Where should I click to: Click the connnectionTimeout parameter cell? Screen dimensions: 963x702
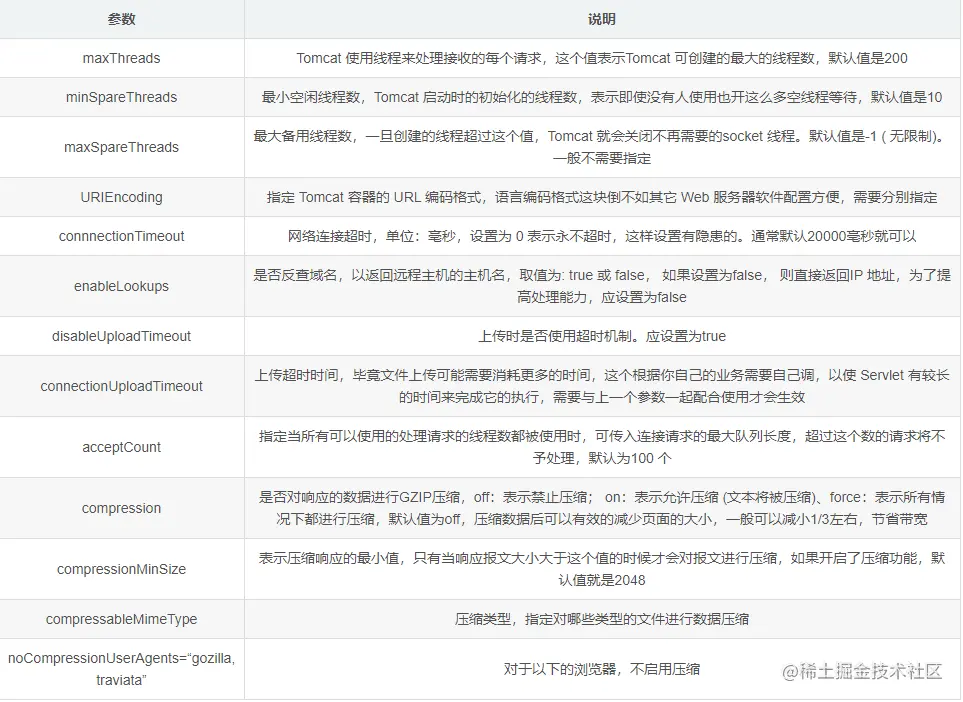122,236
